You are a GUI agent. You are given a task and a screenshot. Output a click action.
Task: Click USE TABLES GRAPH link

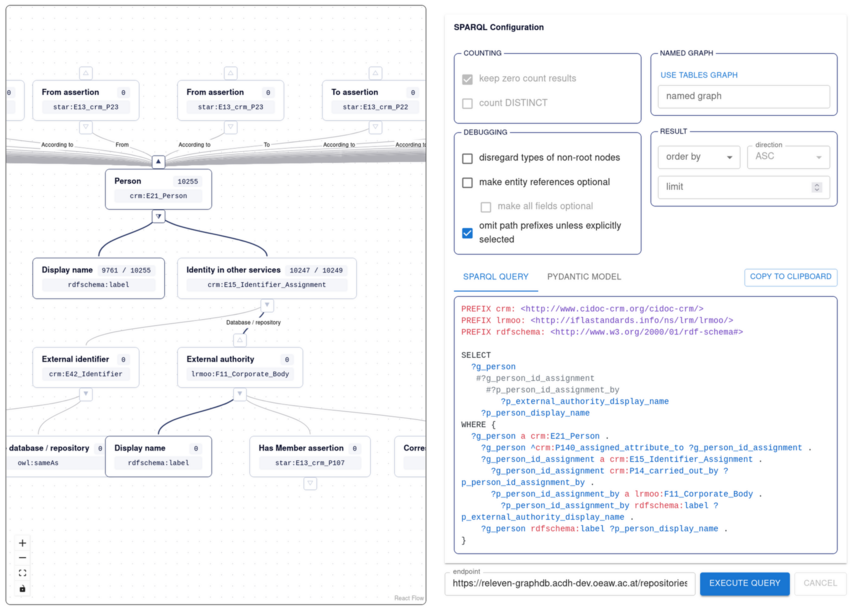coord(699,75)
